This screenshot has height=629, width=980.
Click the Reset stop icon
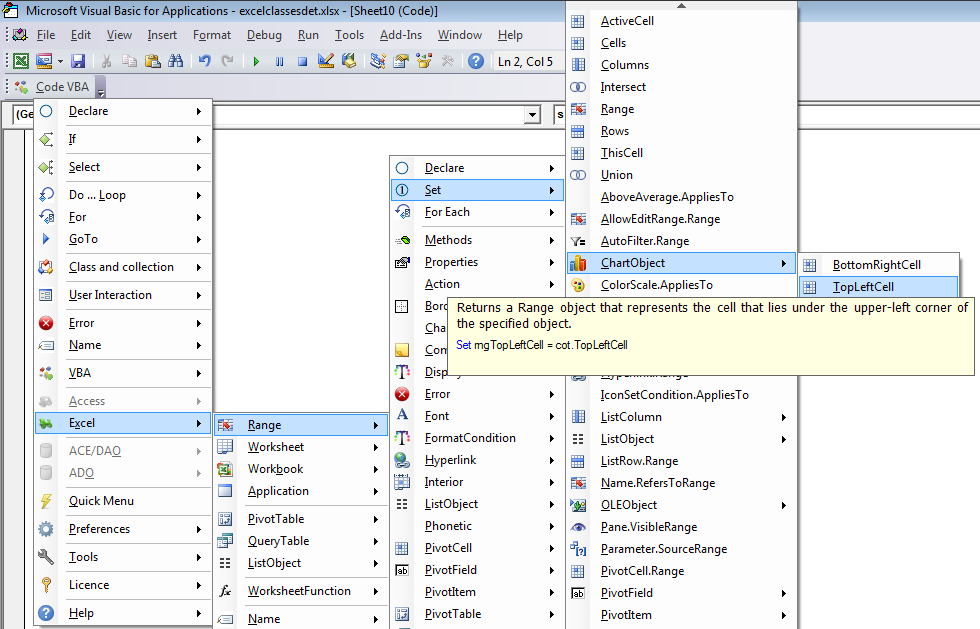click(302, 61)
